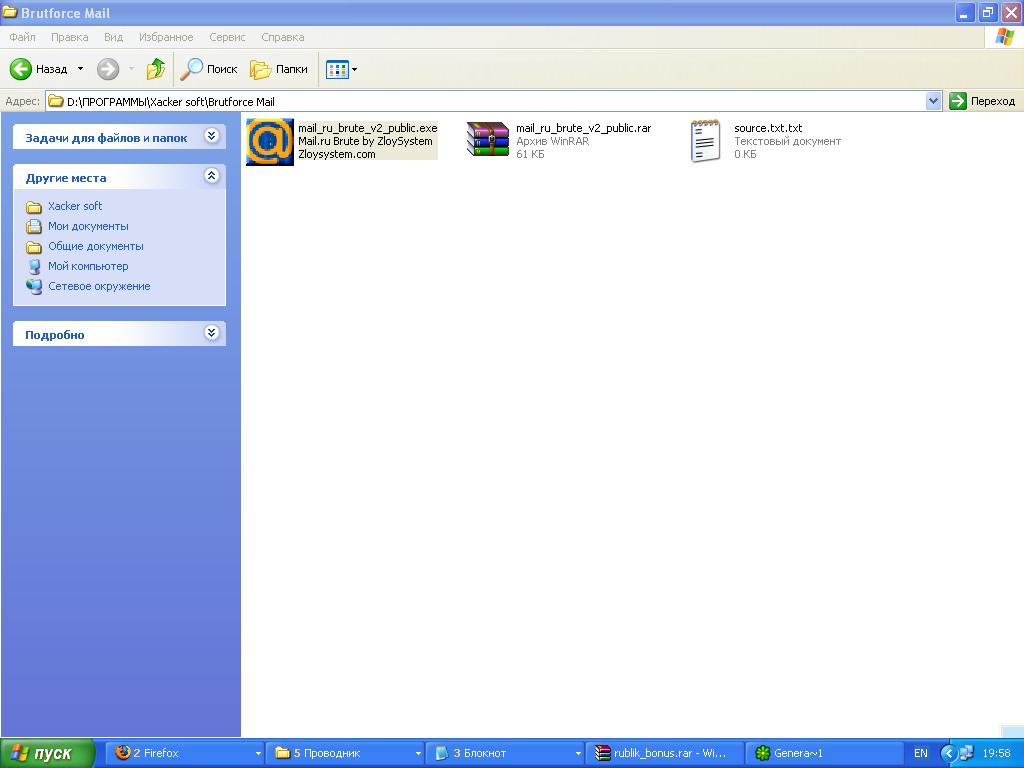Select the mail_ru_brute_v2_public.rar archive icon
The image size is (1024, 768).
pyautogui.click(x=488, y=140)
